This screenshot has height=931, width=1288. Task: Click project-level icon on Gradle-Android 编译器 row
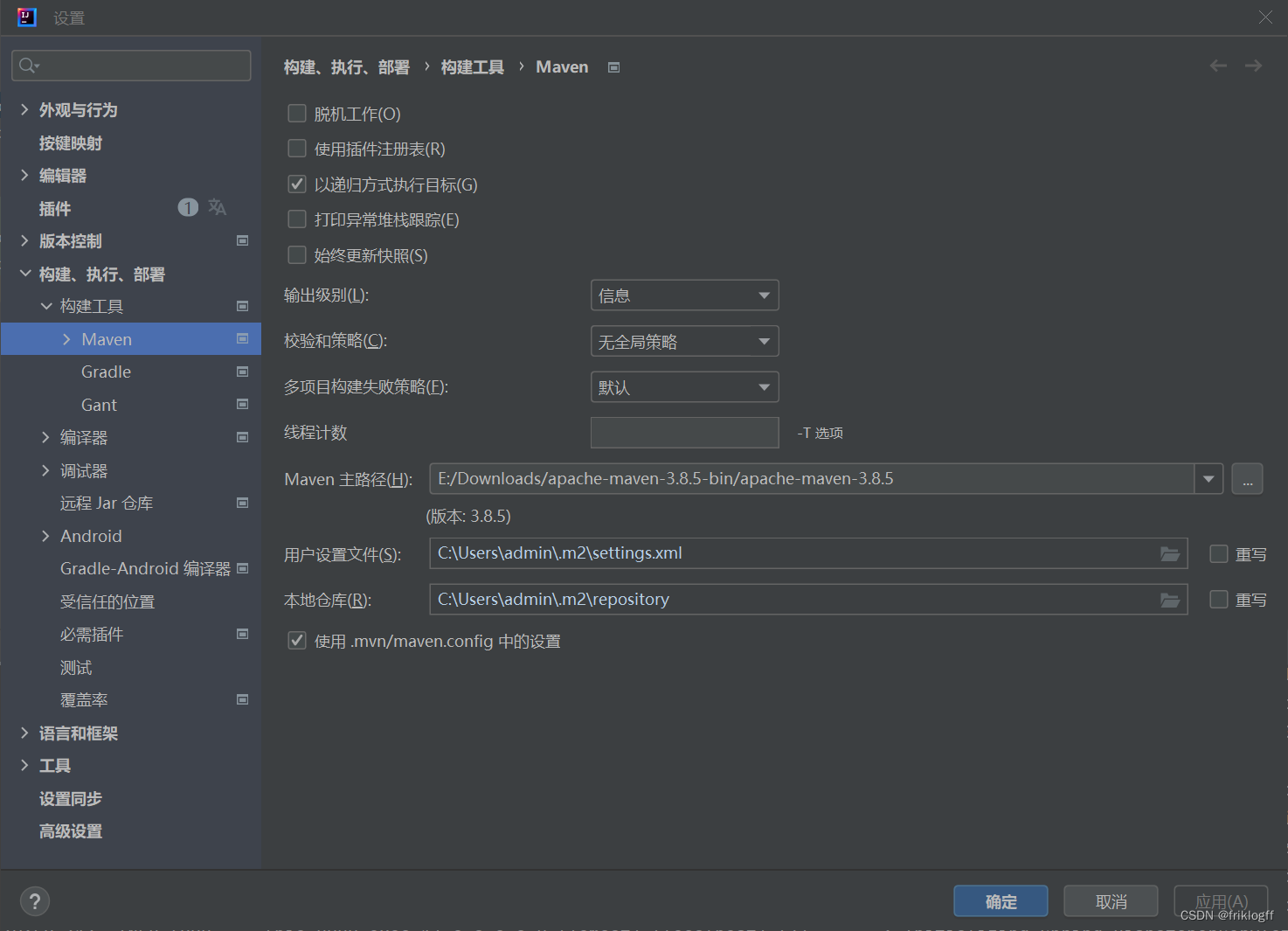[243, 568]
